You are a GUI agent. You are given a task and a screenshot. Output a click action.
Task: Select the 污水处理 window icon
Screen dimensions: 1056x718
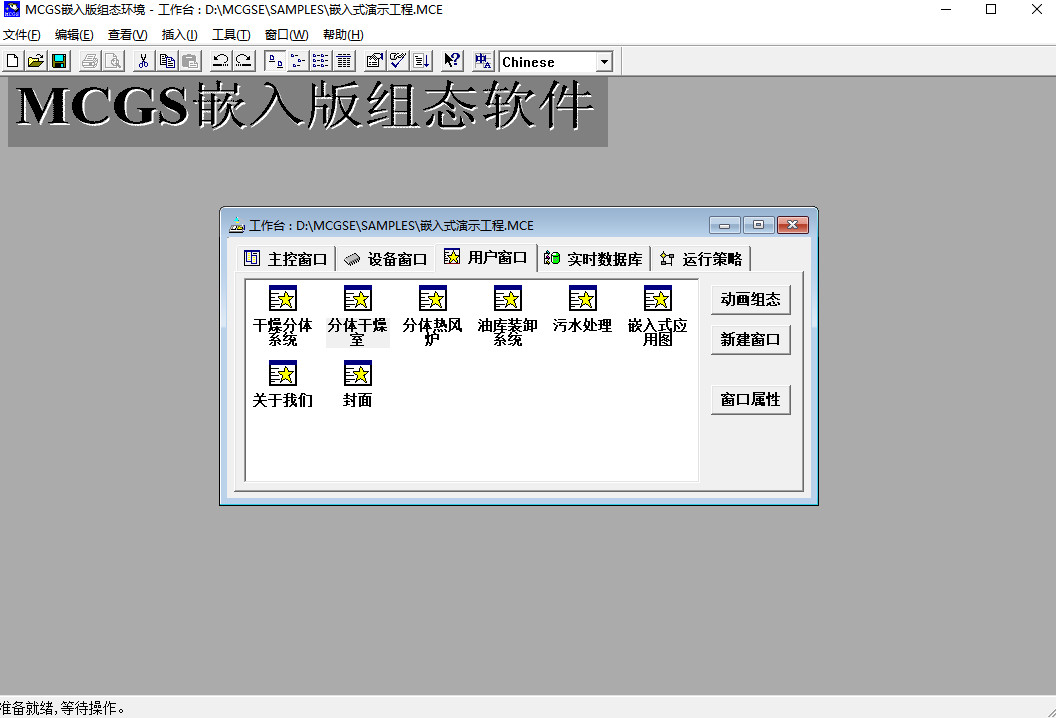(583, 310)
